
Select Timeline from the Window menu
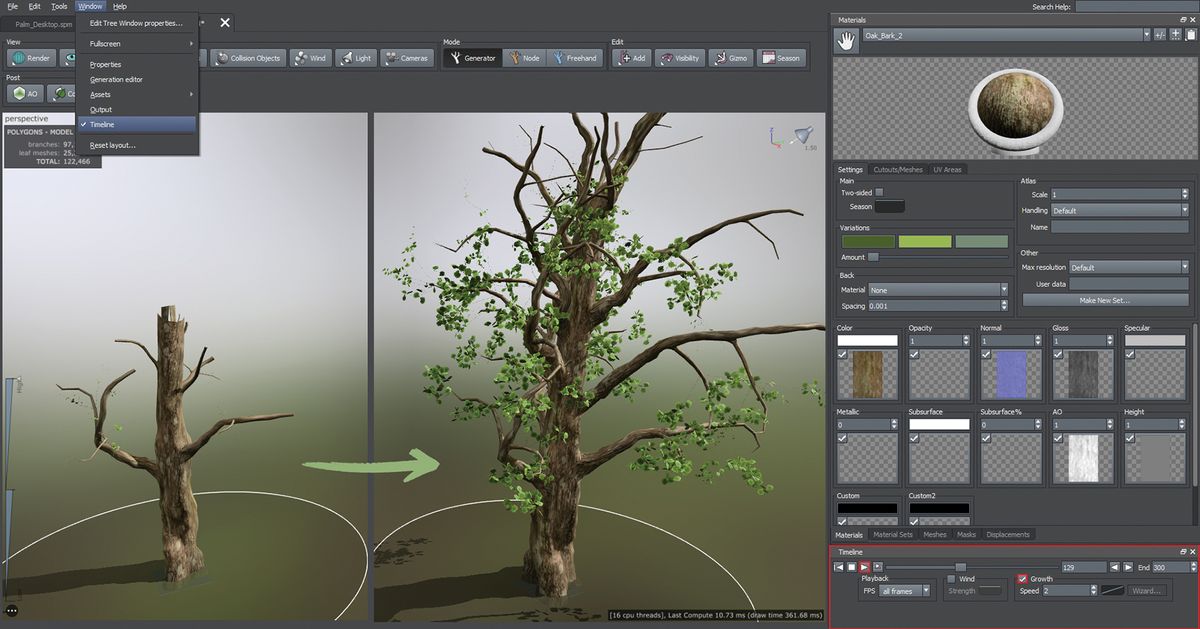tap(104, 124)
